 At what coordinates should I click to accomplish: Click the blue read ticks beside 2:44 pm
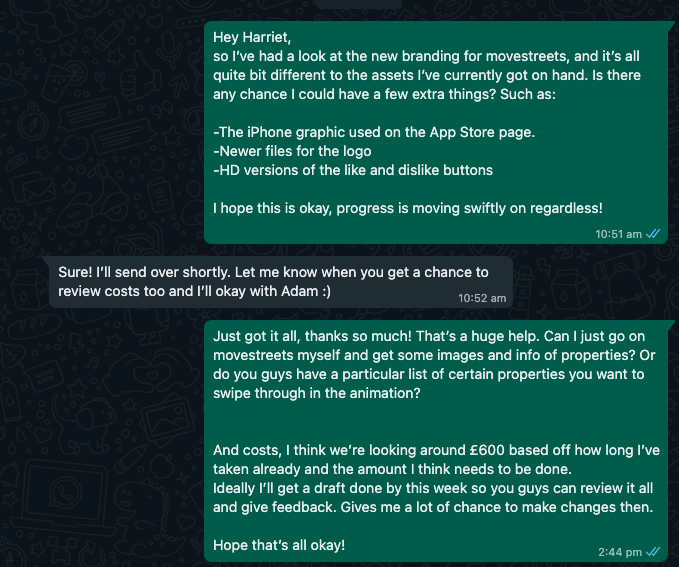pyautogui.click(x=653, y=552)
